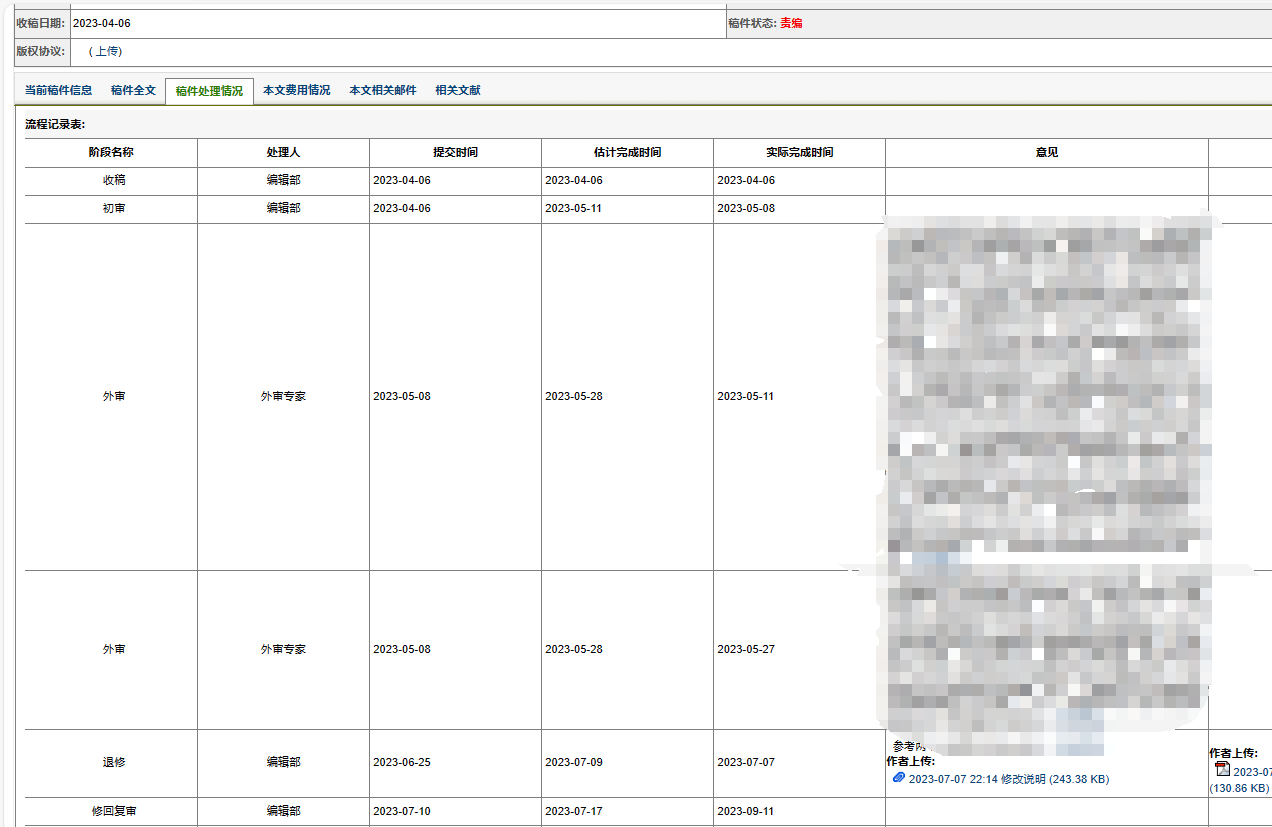Screen dimensions: 1272x827
Task: Click 编辑部 in the 收稿 row
Action: tap(283, 181)
